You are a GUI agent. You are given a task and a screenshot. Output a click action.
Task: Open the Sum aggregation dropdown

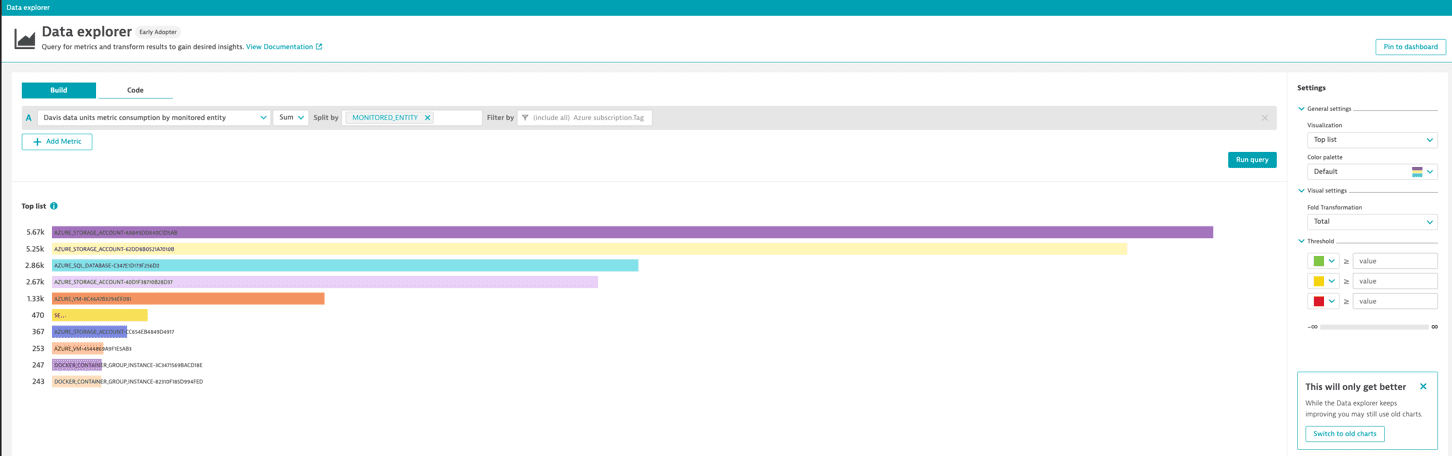click(x=291, y=118)
